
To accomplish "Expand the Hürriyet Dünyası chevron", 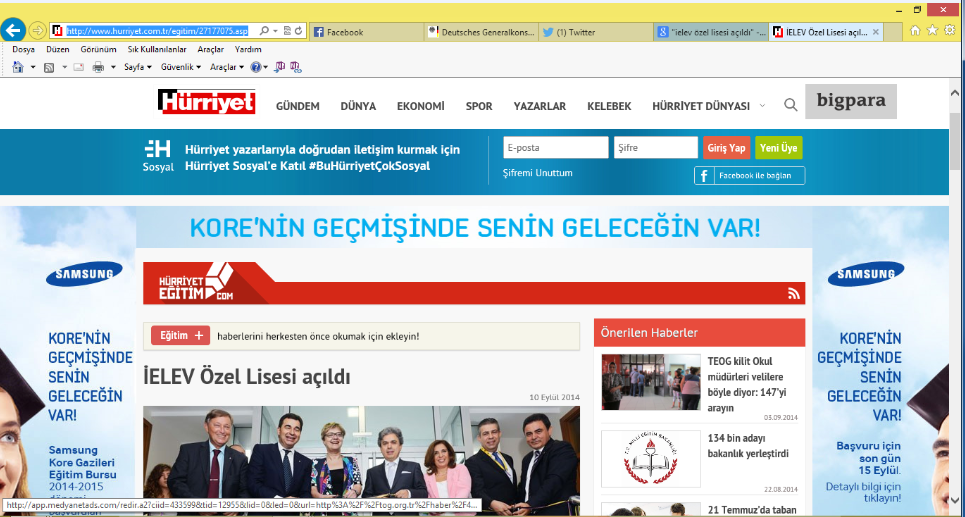I will [763, 106].
